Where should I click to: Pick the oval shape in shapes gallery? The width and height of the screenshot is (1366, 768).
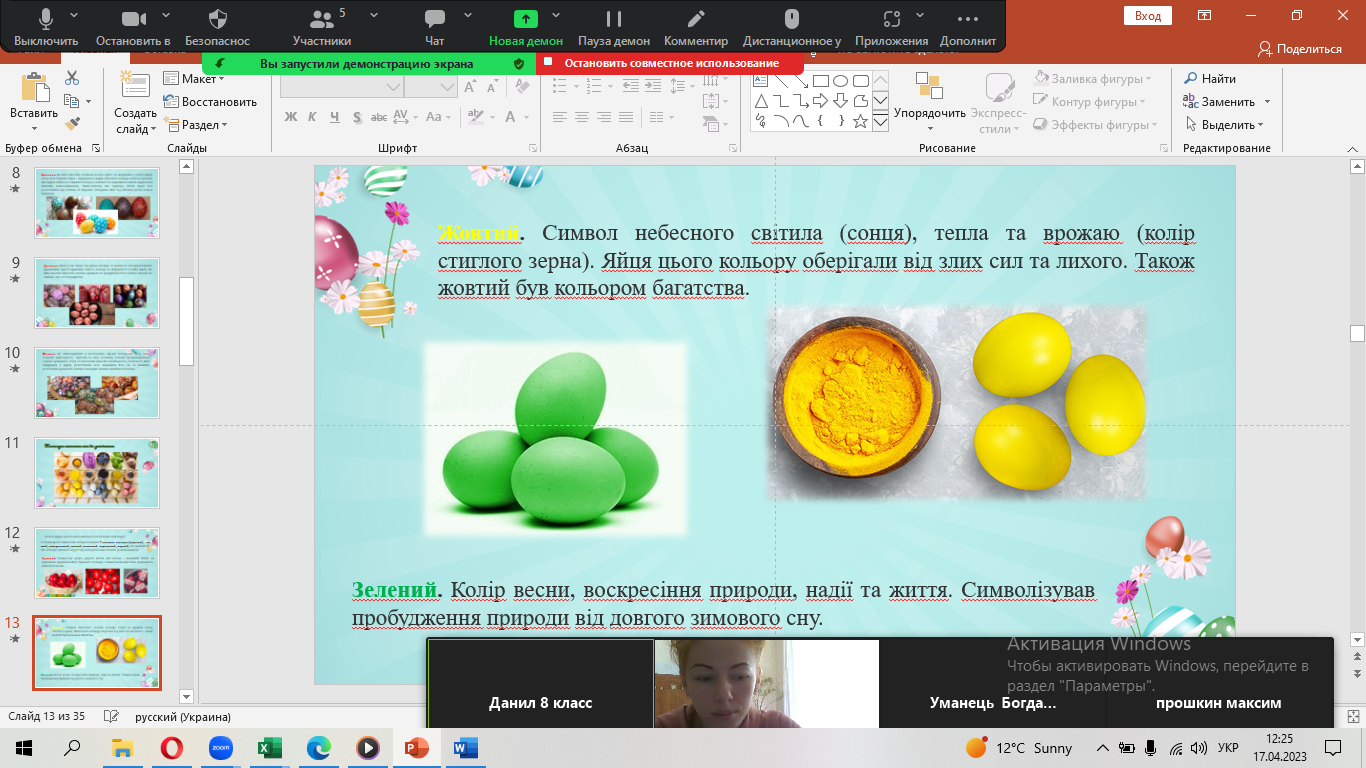pos(840,81)
